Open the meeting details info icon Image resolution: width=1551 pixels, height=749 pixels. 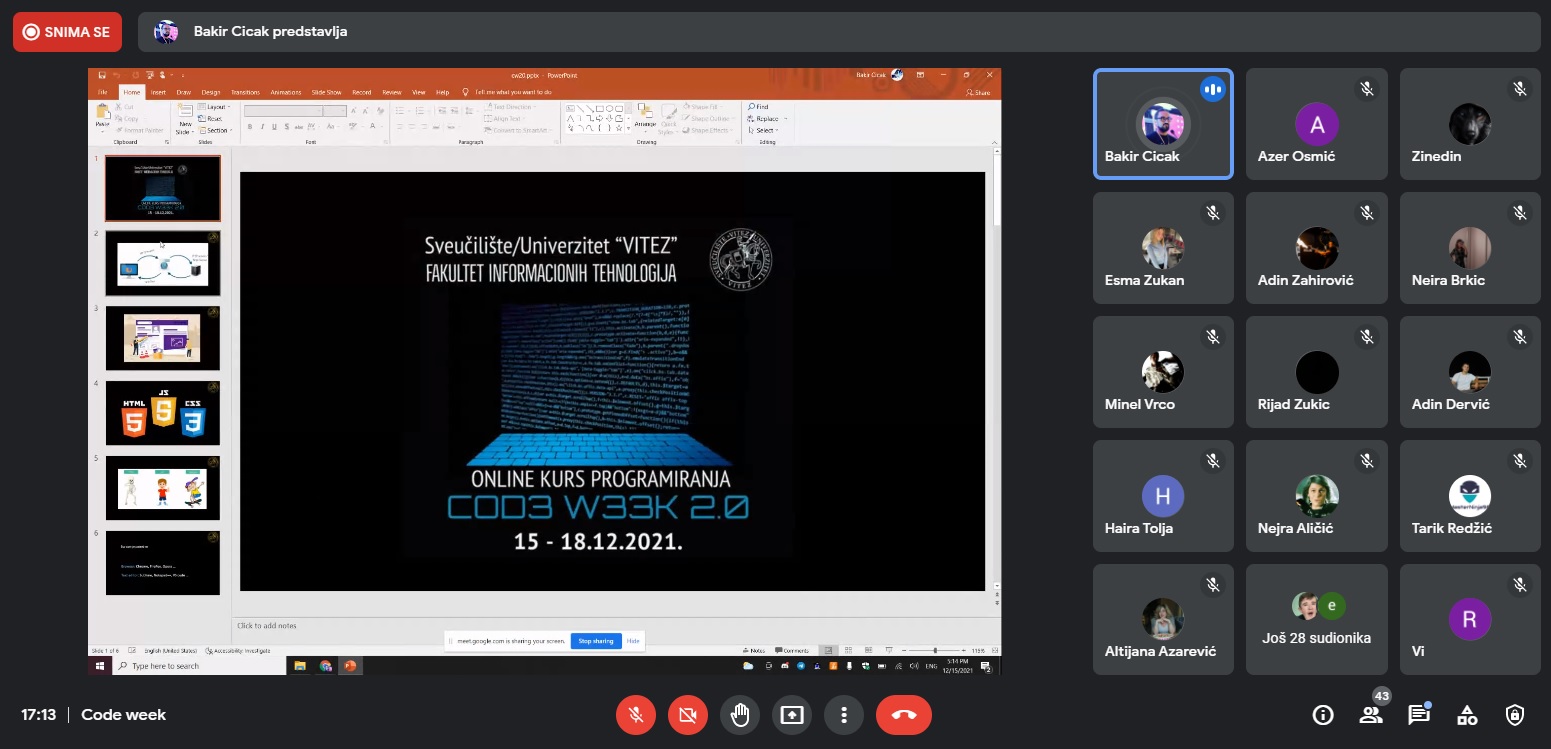tap(1323, 715)
